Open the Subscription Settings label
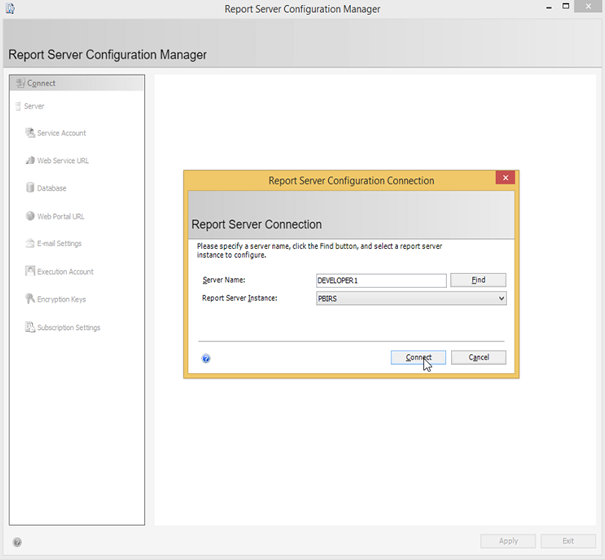Image resolution: width=605 pixels, height=560 pixels. 69,328
